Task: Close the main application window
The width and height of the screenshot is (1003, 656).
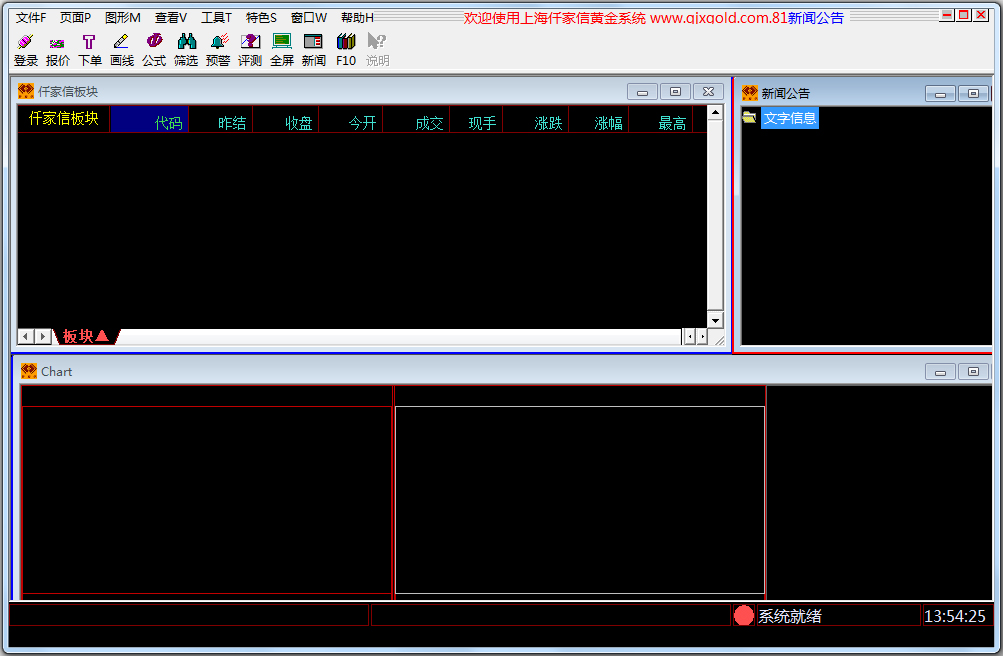Action: point(981,15)
